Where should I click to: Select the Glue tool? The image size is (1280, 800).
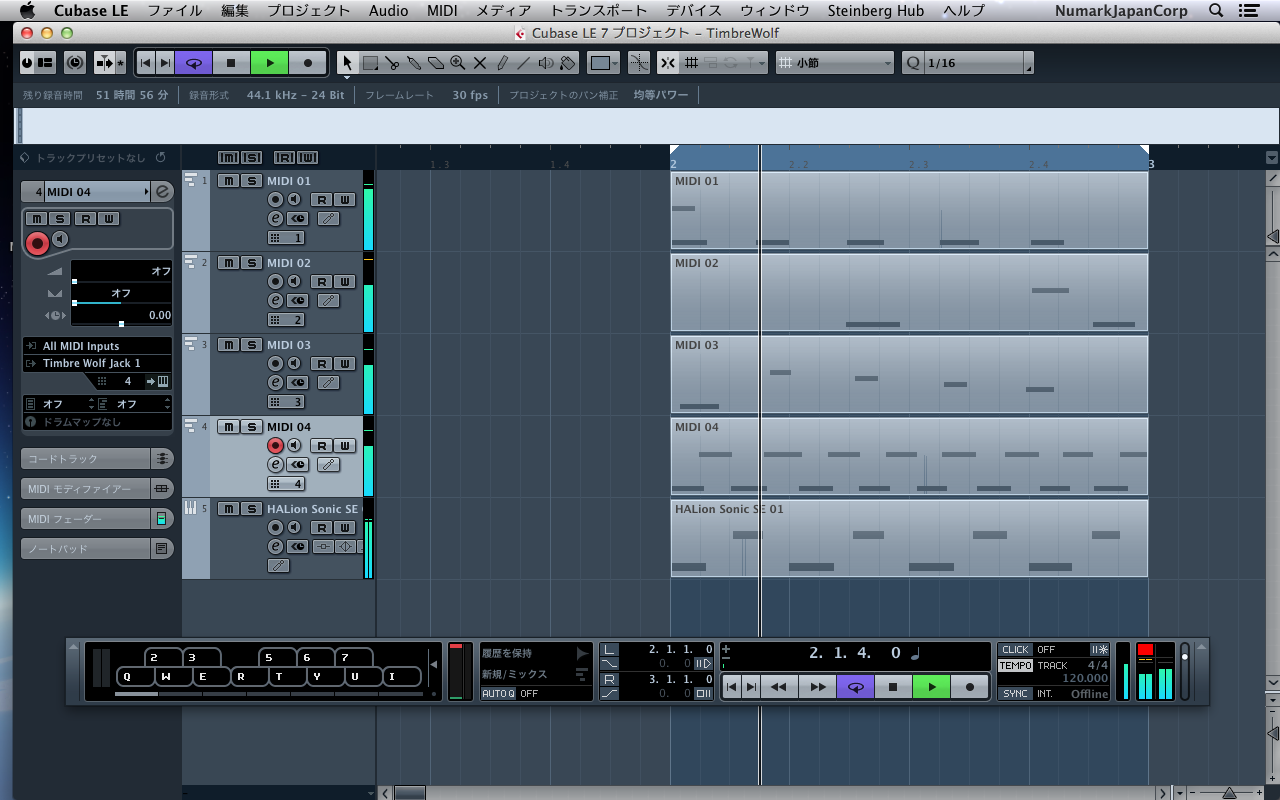pos(414,63)
